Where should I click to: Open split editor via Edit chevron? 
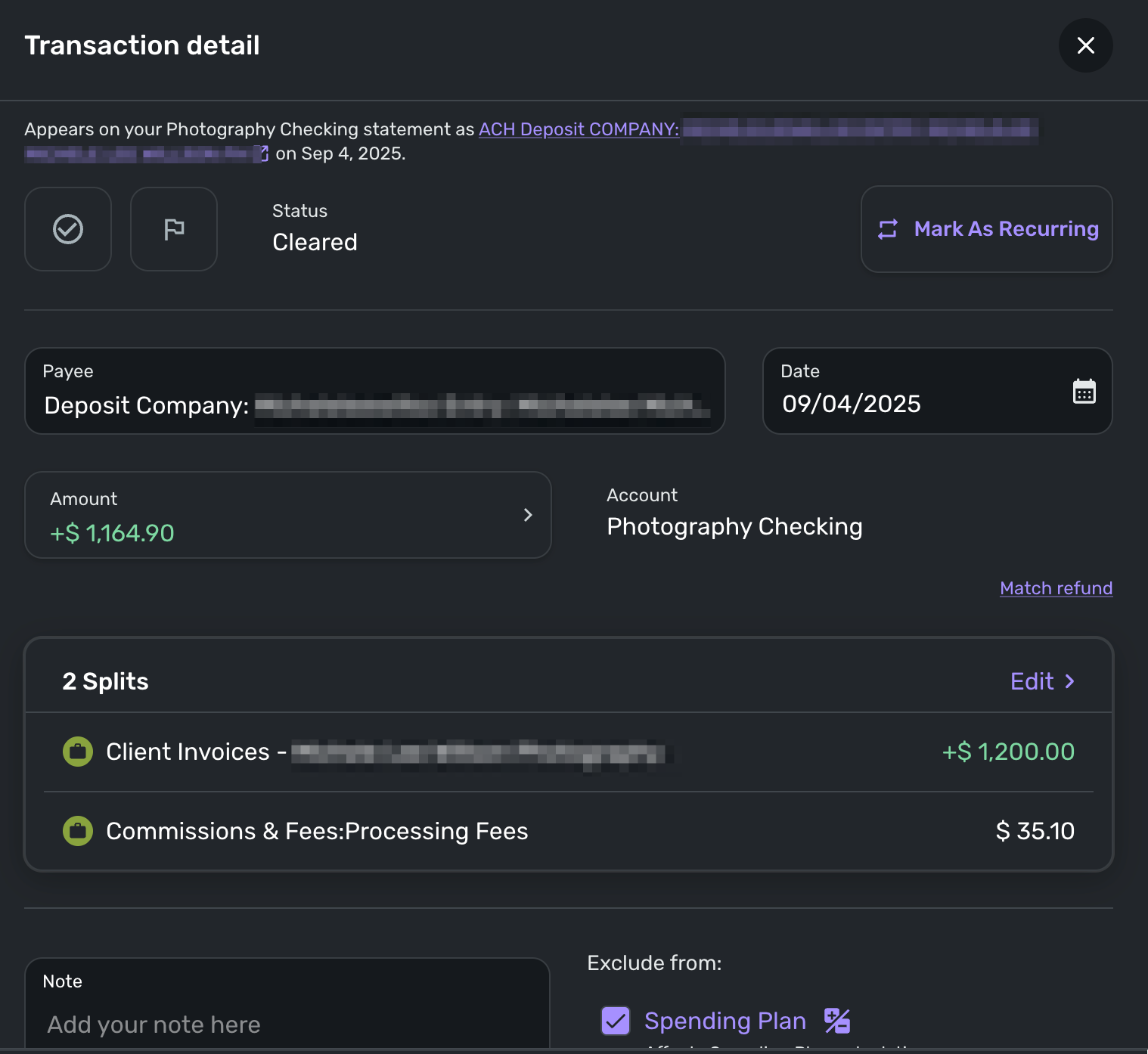point(1043,681)
